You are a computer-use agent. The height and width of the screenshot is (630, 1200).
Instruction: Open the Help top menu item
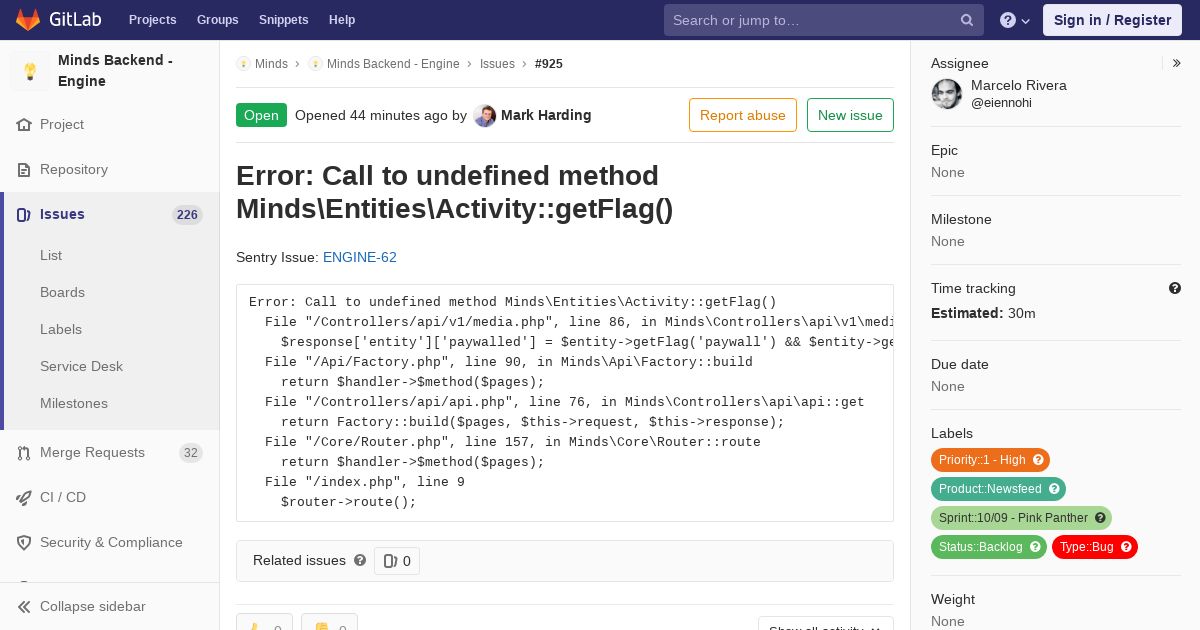[x=342, y=20]
